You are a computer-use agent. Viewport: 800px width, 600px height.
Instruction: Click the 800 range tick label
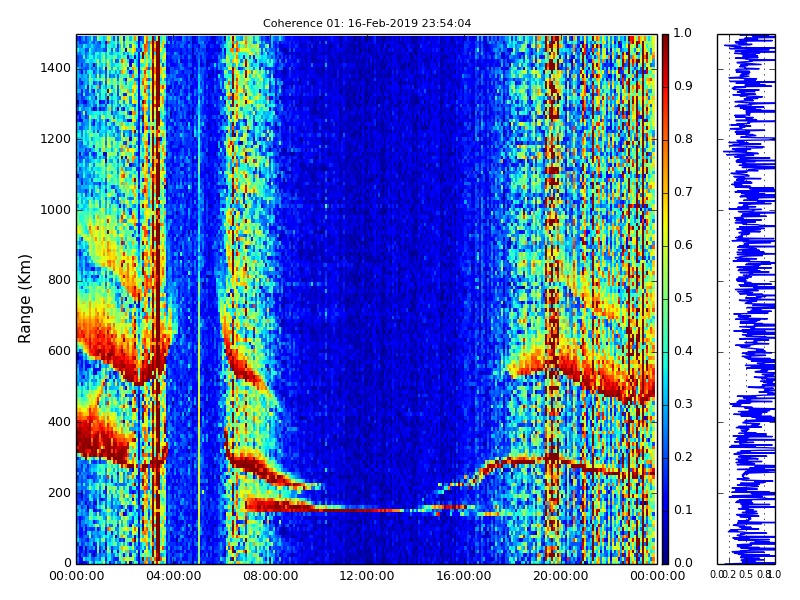[60, 280]
